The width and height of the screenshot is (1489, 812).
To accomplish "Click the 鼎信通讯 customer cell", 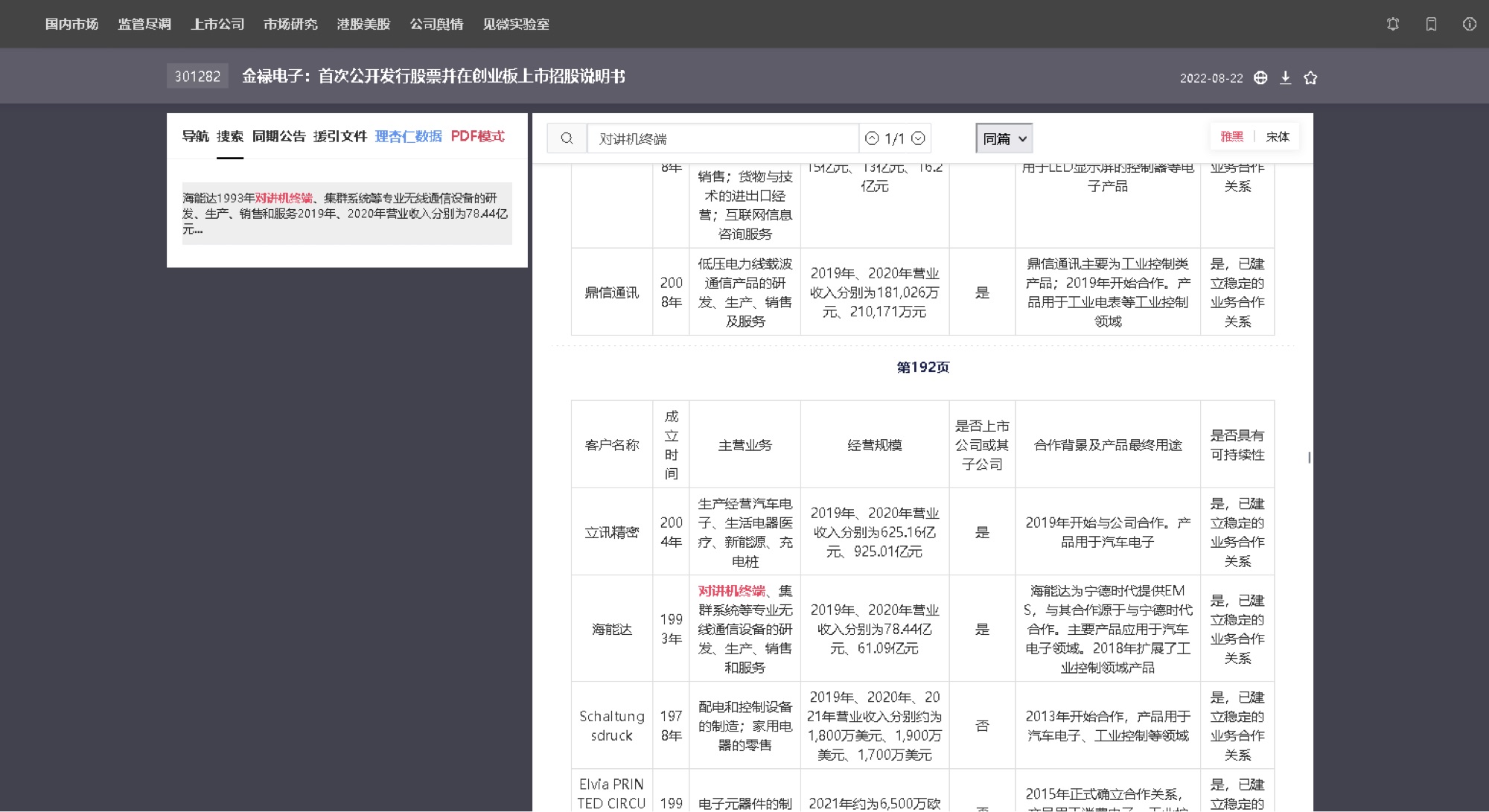I will click(x=612, y=292).
